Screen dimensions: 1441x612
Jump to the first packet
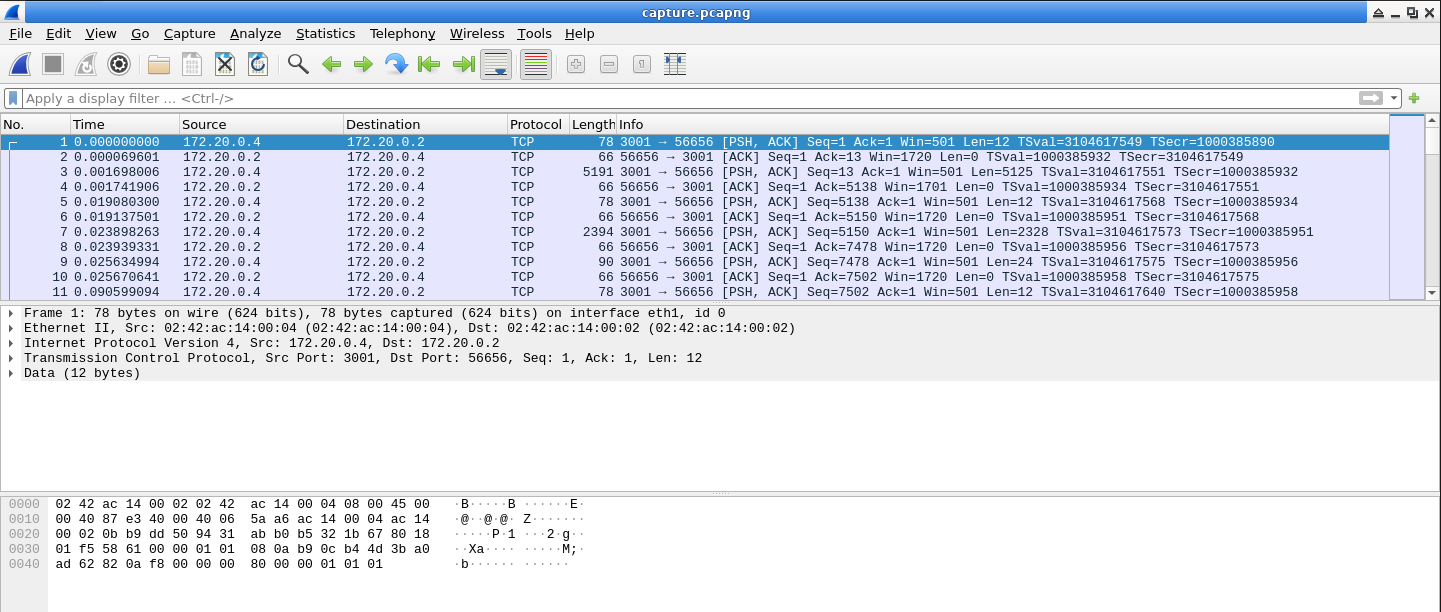428,63
